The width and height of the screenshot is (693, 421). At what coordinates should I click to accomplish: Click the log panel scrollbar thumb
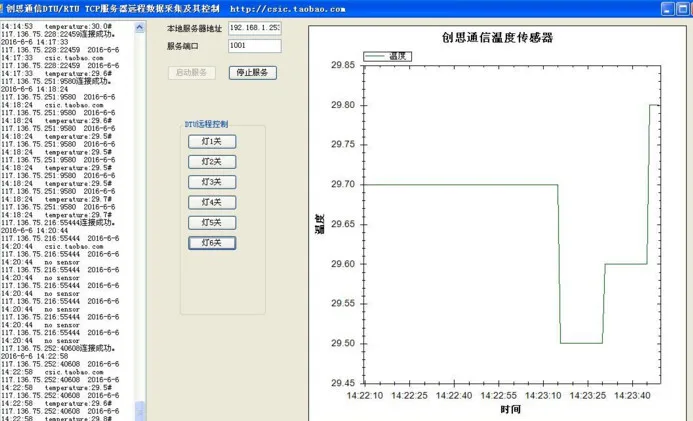point(140,411)
